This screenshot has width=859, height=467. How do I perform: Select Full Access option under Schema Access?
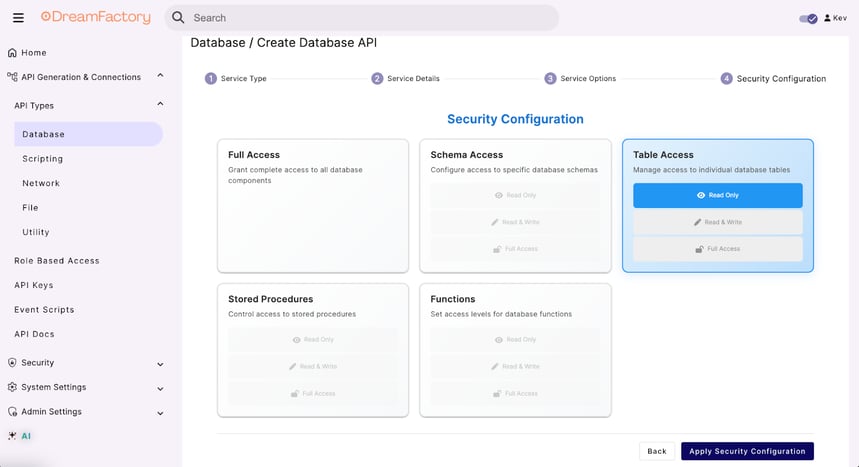[515, 249]
